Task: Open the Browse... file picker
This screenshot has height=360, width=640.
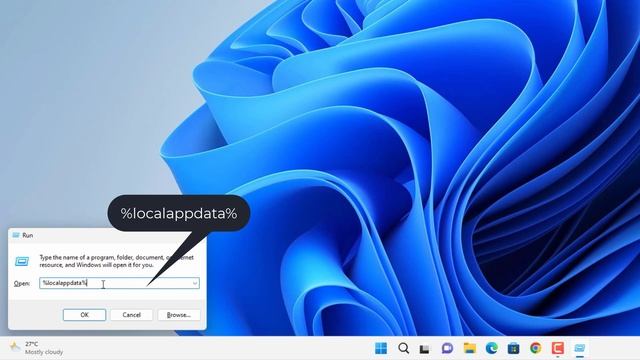Action: click(x=179, y=315)
